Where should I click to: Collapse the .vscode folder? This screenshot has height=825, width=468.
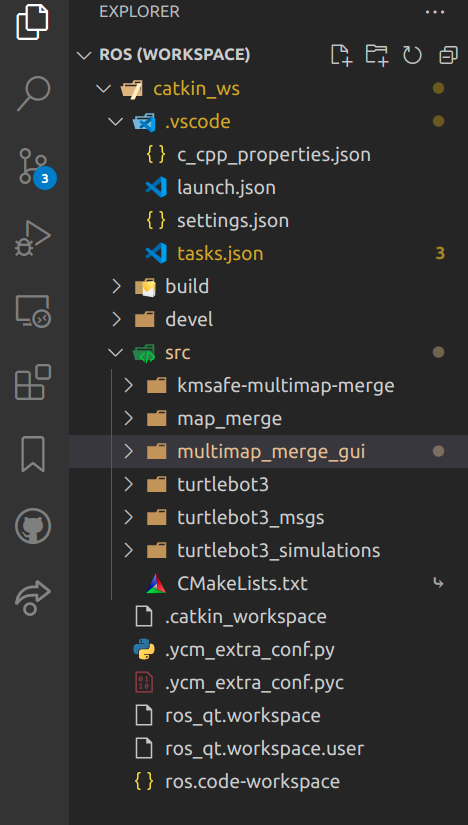point(115,122)
